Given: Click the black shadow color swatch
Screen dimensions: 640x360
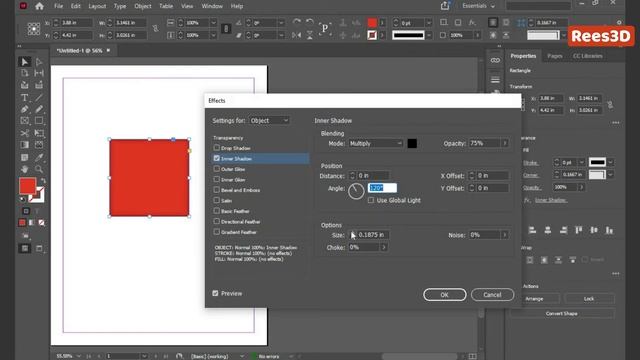Looking at the screenshot, I should point(412,144).
